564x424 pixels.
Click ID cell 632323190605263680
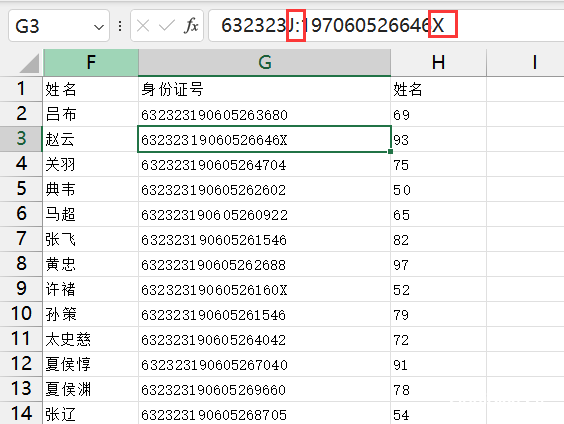click(264, 114)
